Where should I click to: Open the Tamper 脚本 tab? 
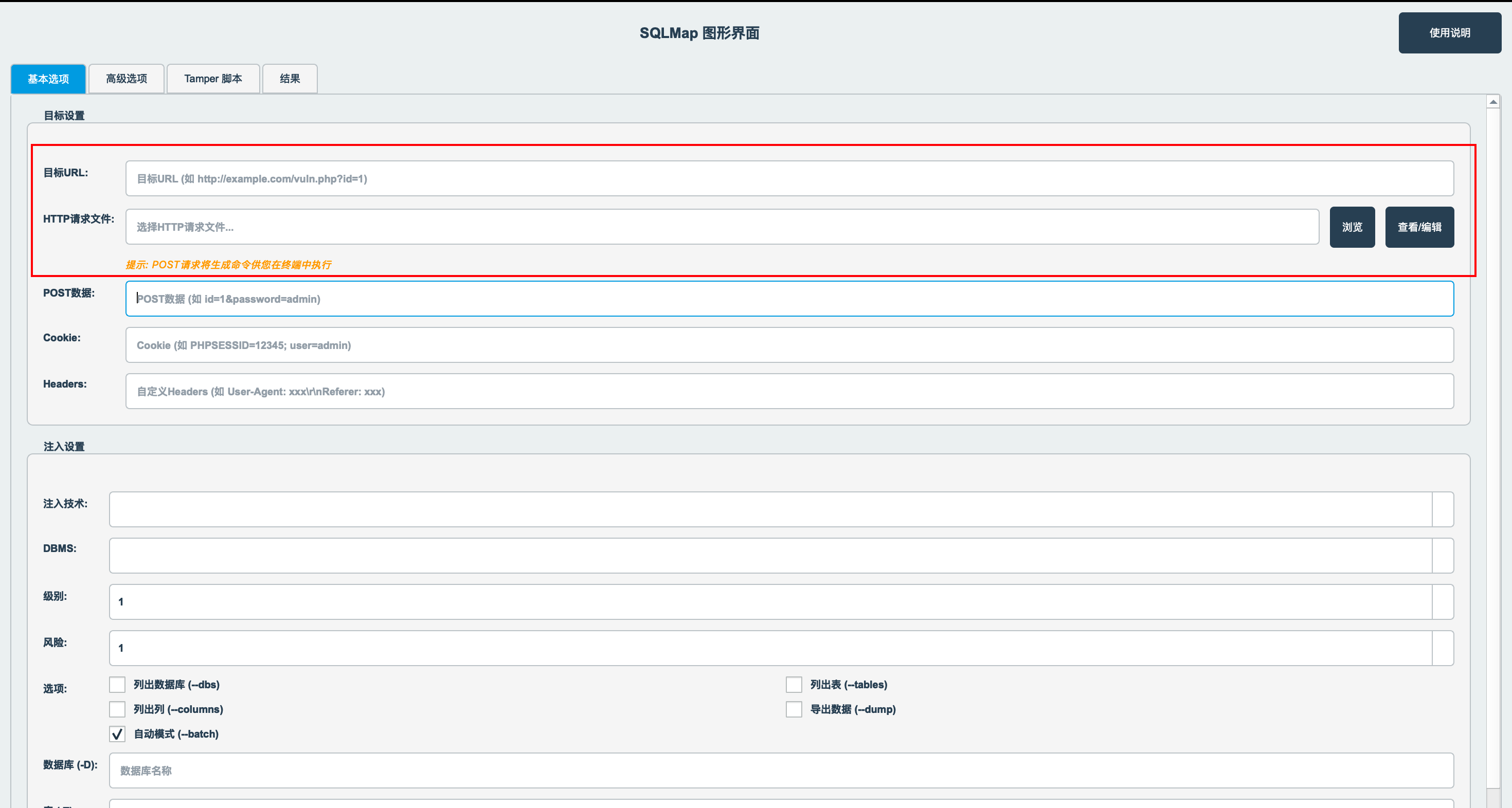point(213,79)
